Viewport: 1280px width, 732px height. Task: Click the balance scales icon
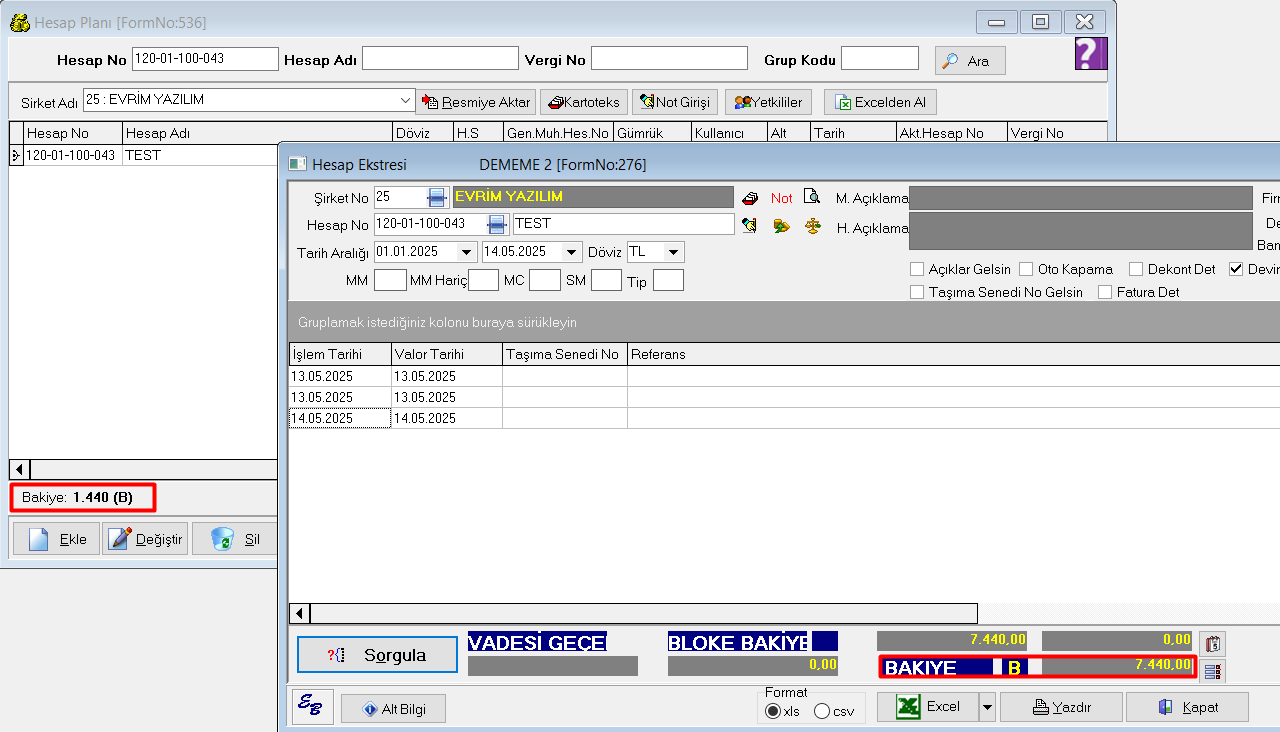click(x=813, y=225)
